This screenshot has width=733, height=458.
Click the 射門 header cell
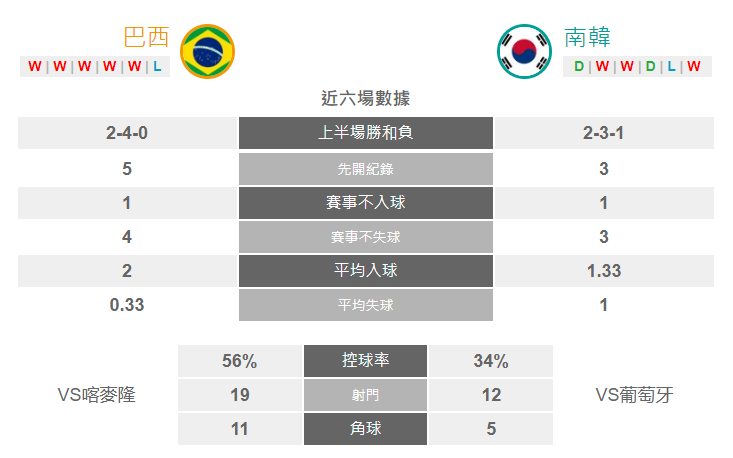pos(365,395)
